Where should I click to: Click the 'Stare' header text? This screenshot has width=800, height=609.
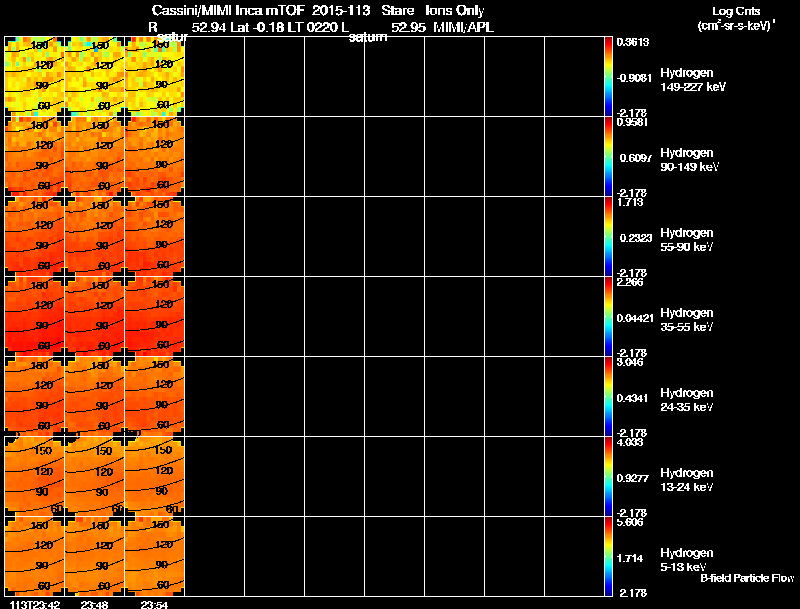pyautogui.click(x=397, y=10)
